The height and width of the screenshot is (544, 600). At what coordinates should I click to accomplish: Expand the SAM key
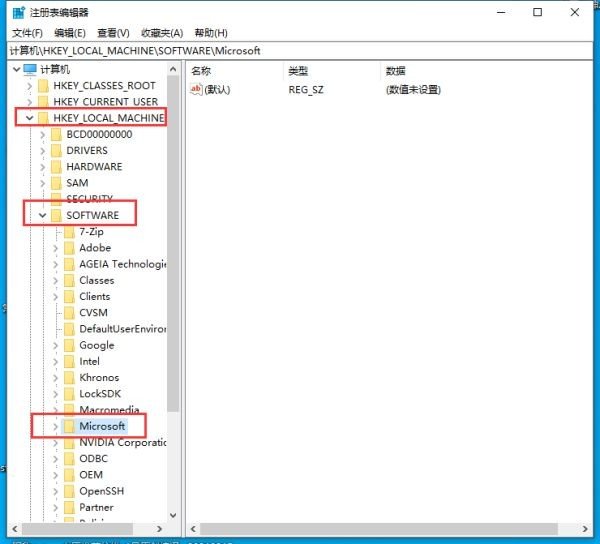tap(42, 183)
